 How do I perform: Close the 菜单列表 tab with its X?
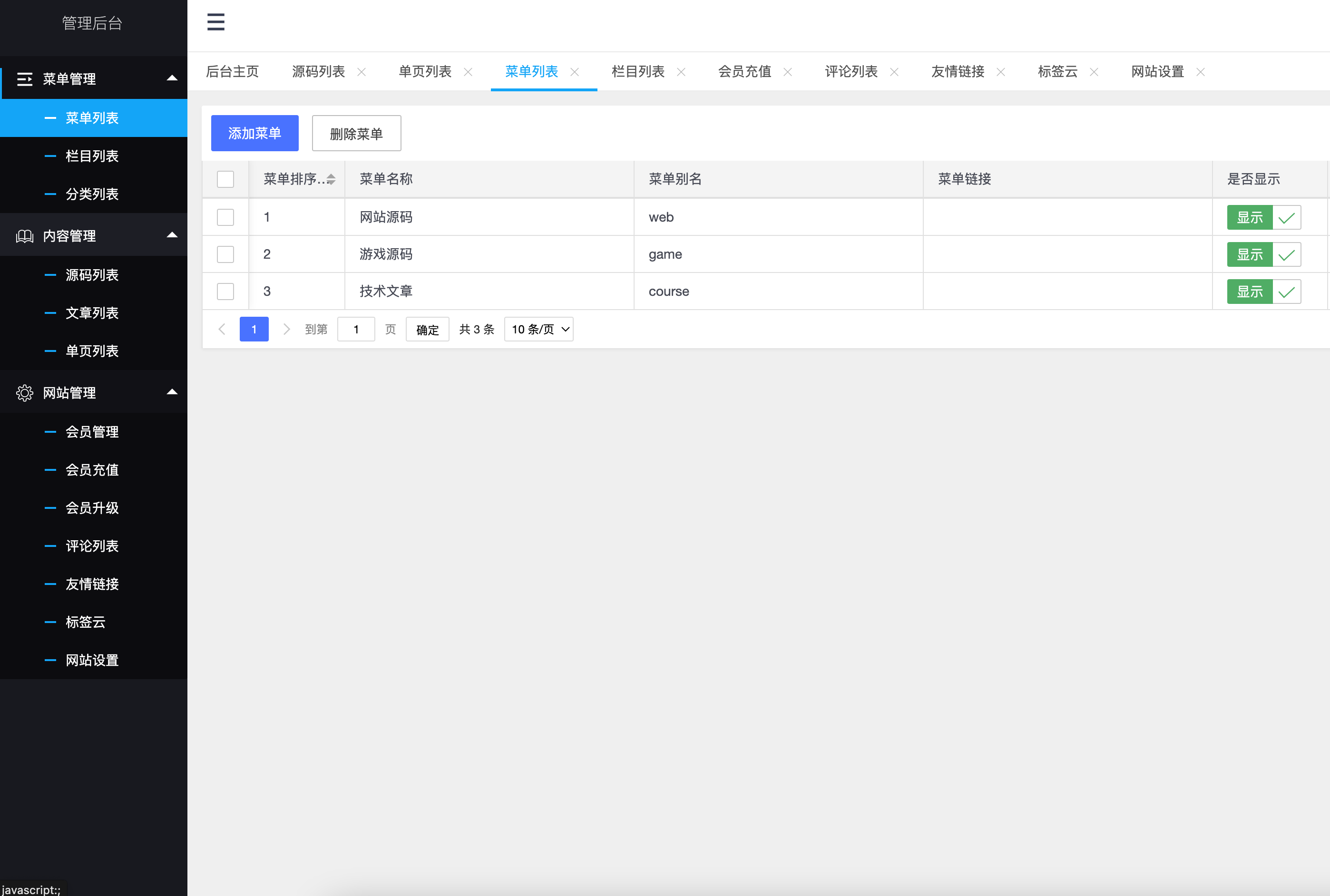(x=575, y=72)
